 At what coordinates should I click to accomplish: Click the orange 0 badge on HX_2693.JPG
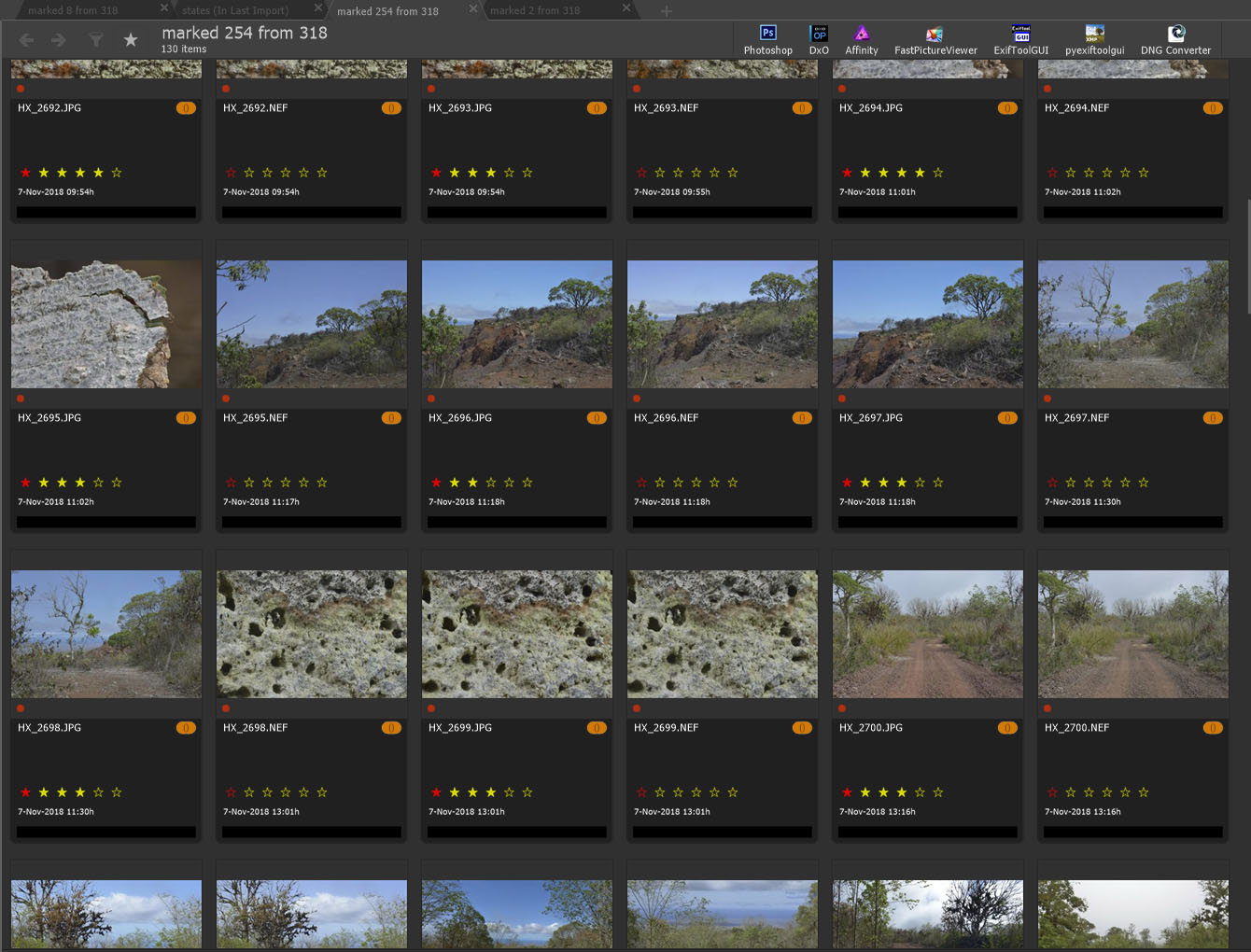[x=597, y=108]
